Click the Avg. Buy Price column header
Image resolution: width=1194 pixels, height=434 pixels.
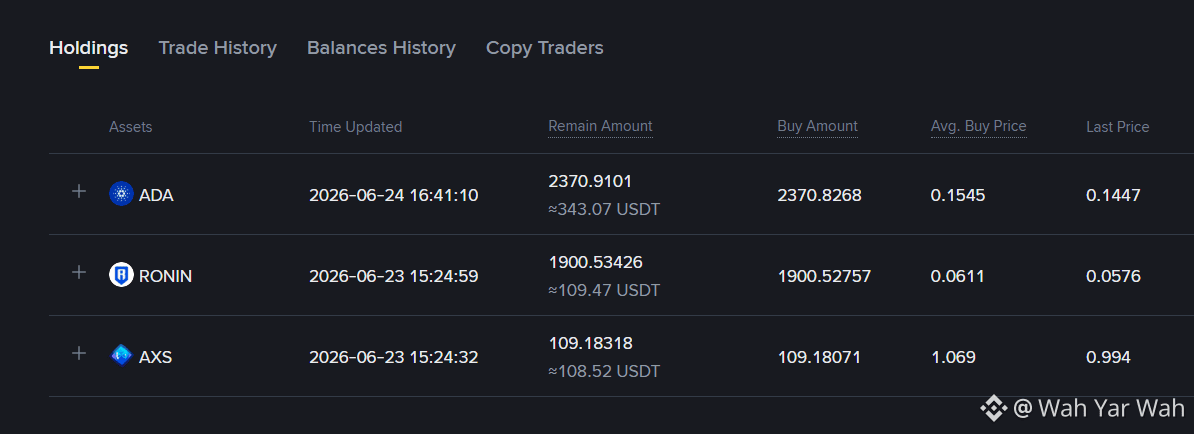tap(979, 126)
